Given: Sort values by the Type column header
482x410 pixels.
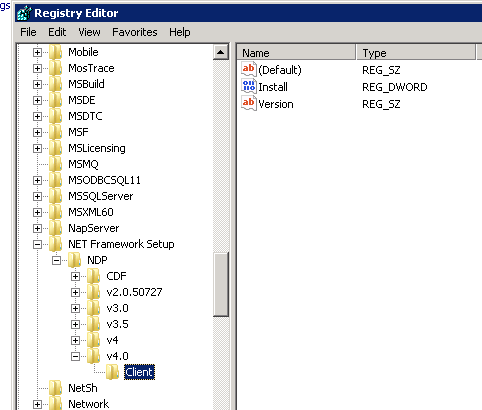Looking at the screenshot, I should (x=416, y=53).
